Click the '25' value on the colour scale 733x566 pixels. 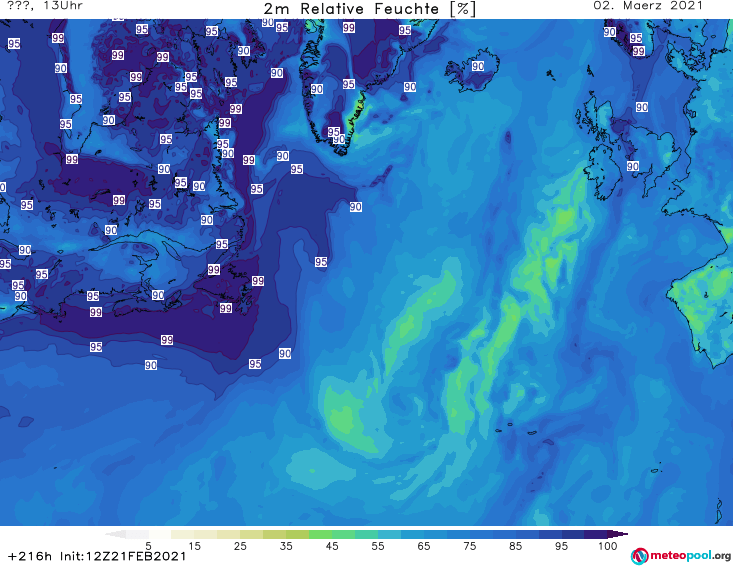point(240,546)
